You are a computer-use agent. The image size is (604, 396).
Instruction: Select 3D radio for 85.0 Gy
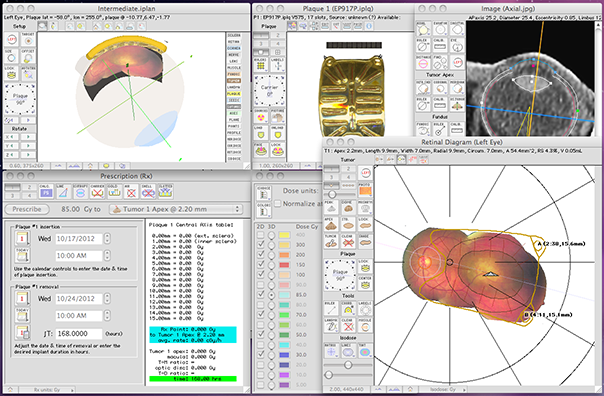tap(272, 295)
